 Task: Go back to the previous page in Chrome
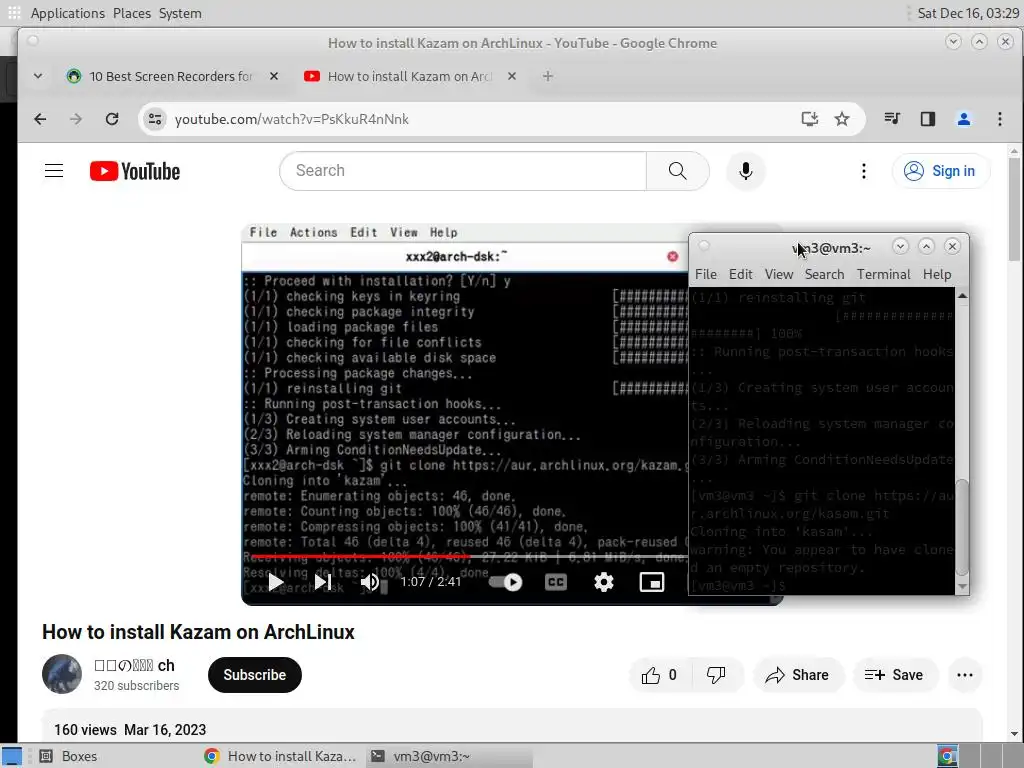click(40, 119)
